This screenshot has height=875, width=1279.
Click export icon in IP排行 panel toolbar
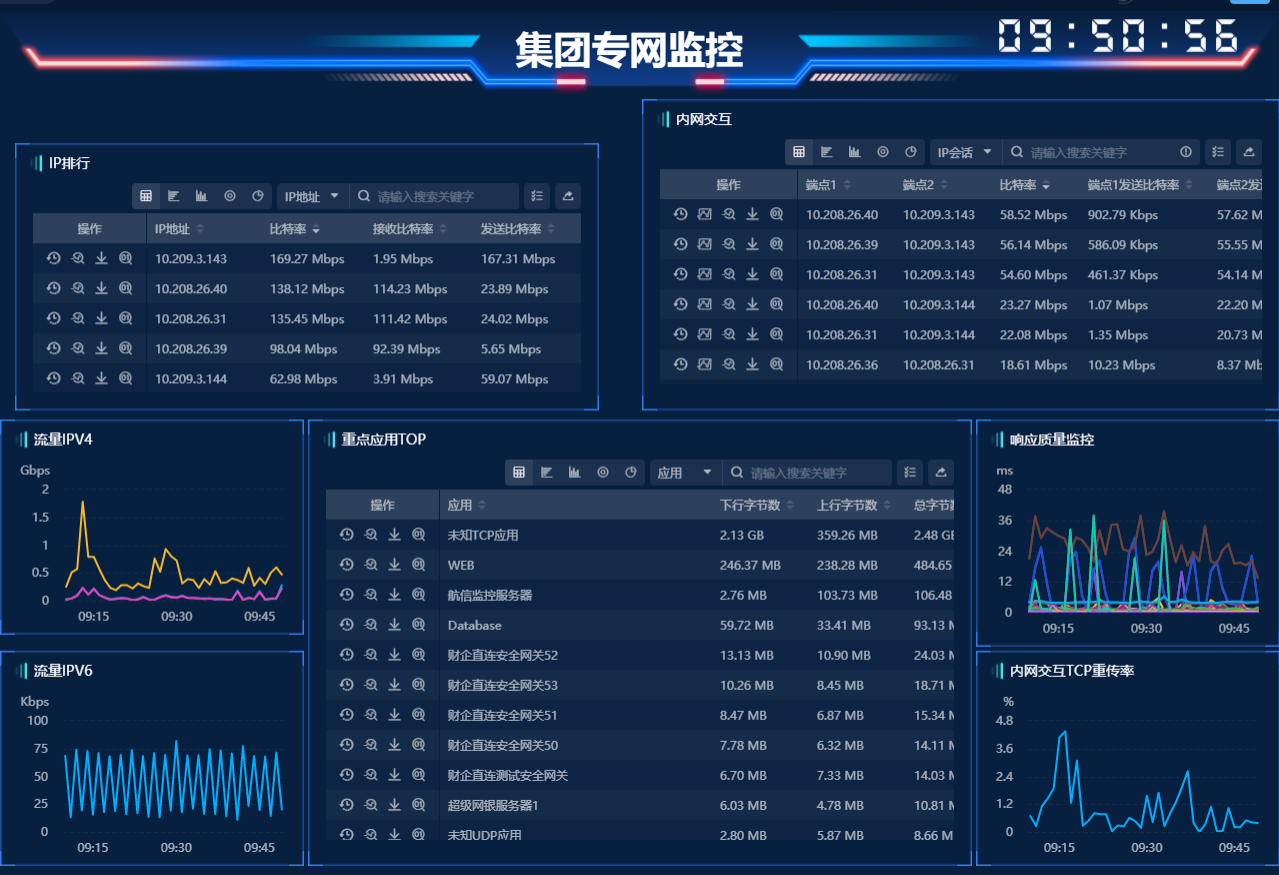[x=568, y=197]
